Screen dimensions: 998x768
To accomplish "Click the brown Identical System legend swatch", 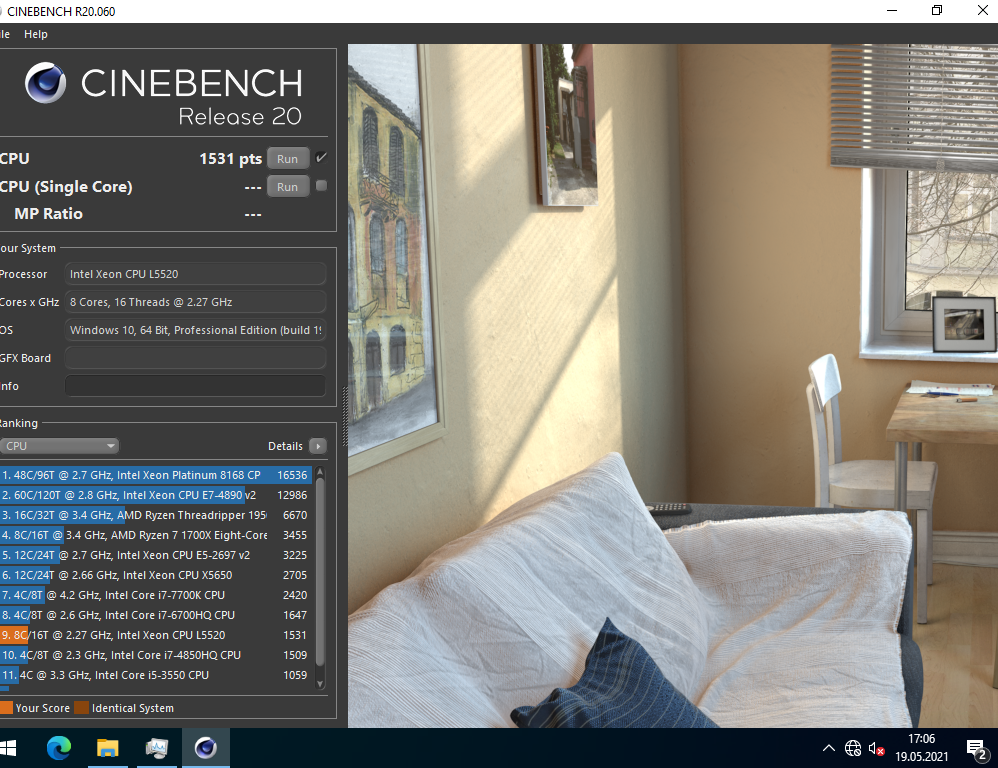I will pos(81,708).
